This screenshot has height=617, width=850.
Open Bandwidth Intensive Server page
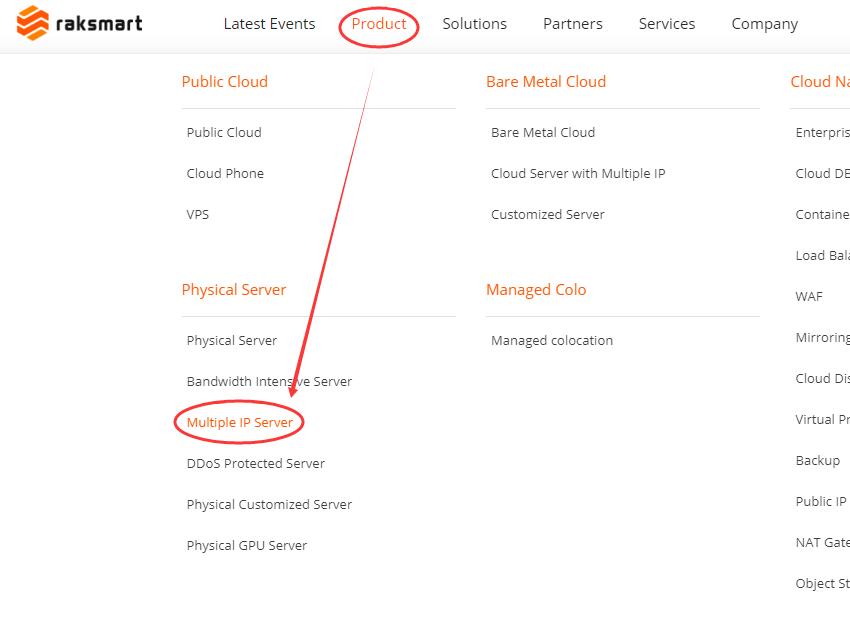click(x=269, y=382)
